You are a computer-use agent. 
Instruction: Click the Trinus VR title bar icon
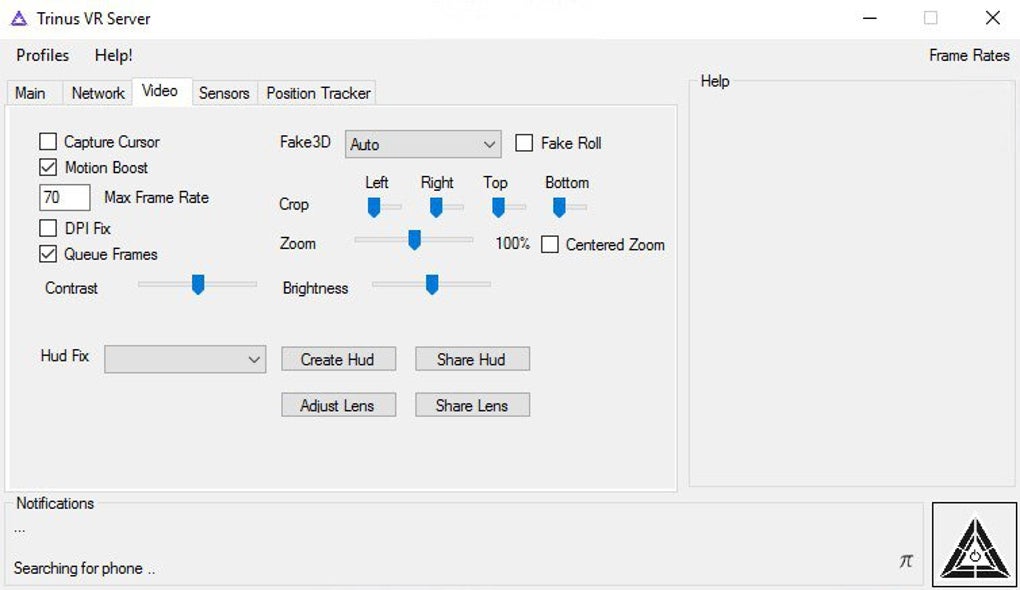click(18, 18)
